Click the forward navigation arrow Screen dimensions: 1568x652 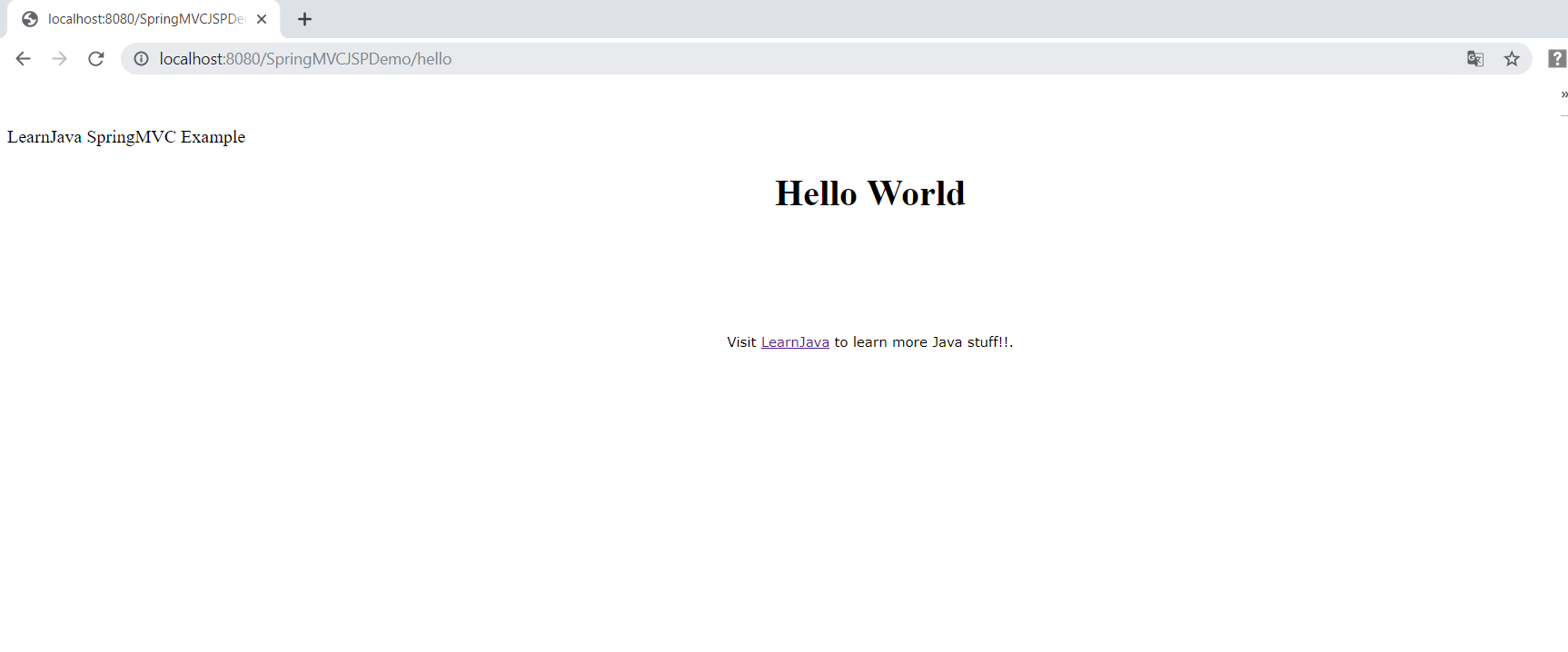(x=60, y=59)
